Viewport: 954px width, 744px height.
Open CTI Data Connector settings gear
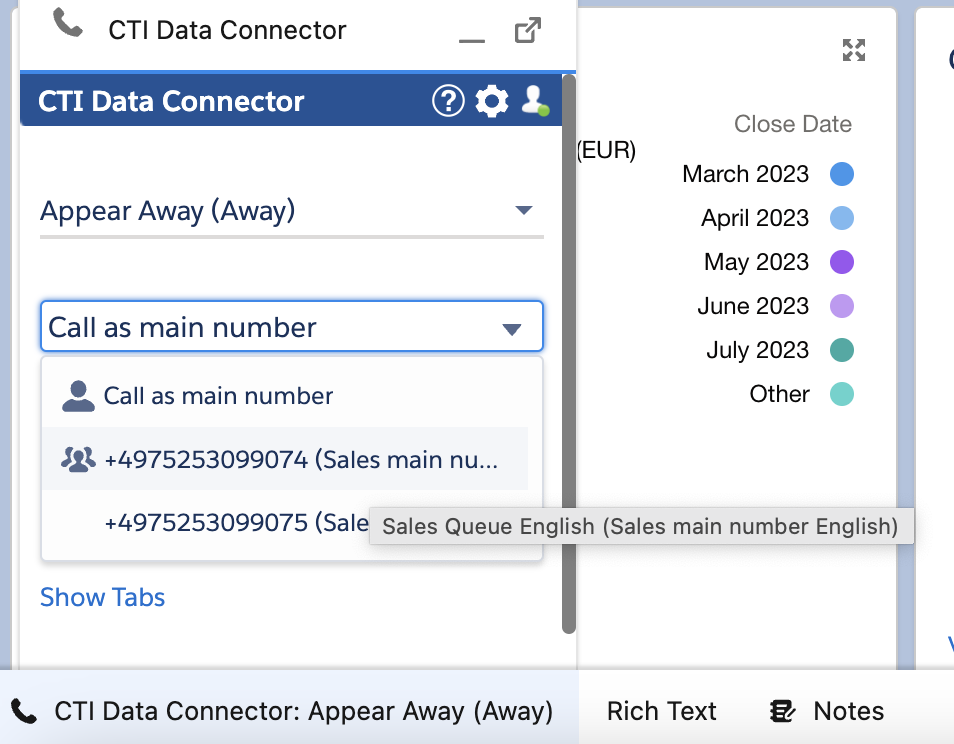pyautogui.click(x=492, y=101)
